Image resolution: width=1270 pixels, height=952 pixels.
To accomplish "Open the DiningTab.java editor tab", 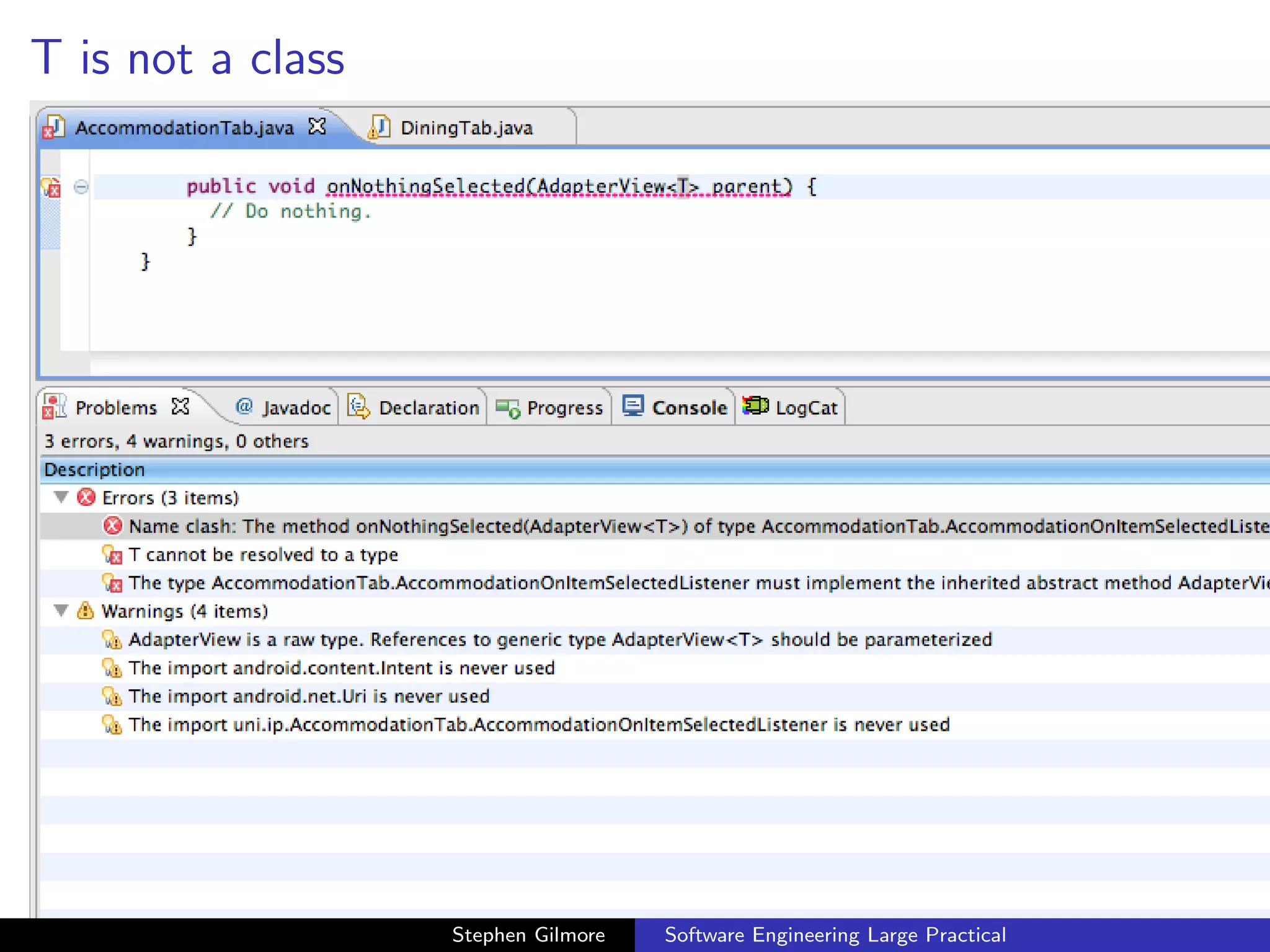I will (466, 128).
